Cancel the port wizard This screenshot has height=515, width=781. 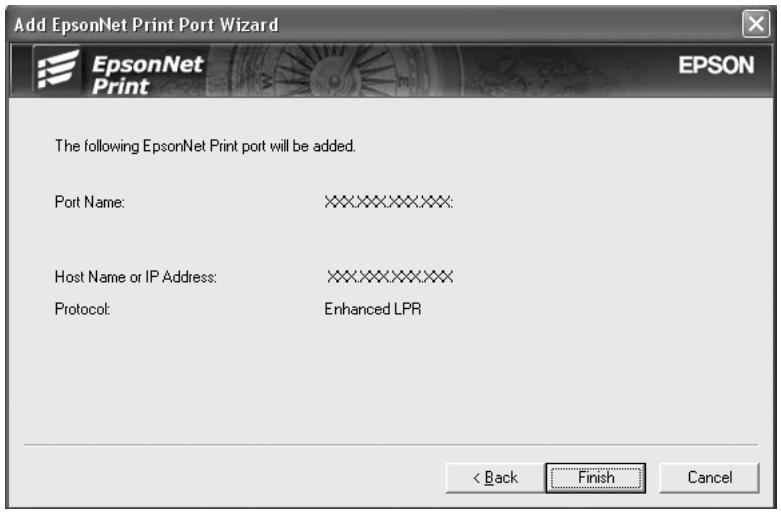coord(709,478)
